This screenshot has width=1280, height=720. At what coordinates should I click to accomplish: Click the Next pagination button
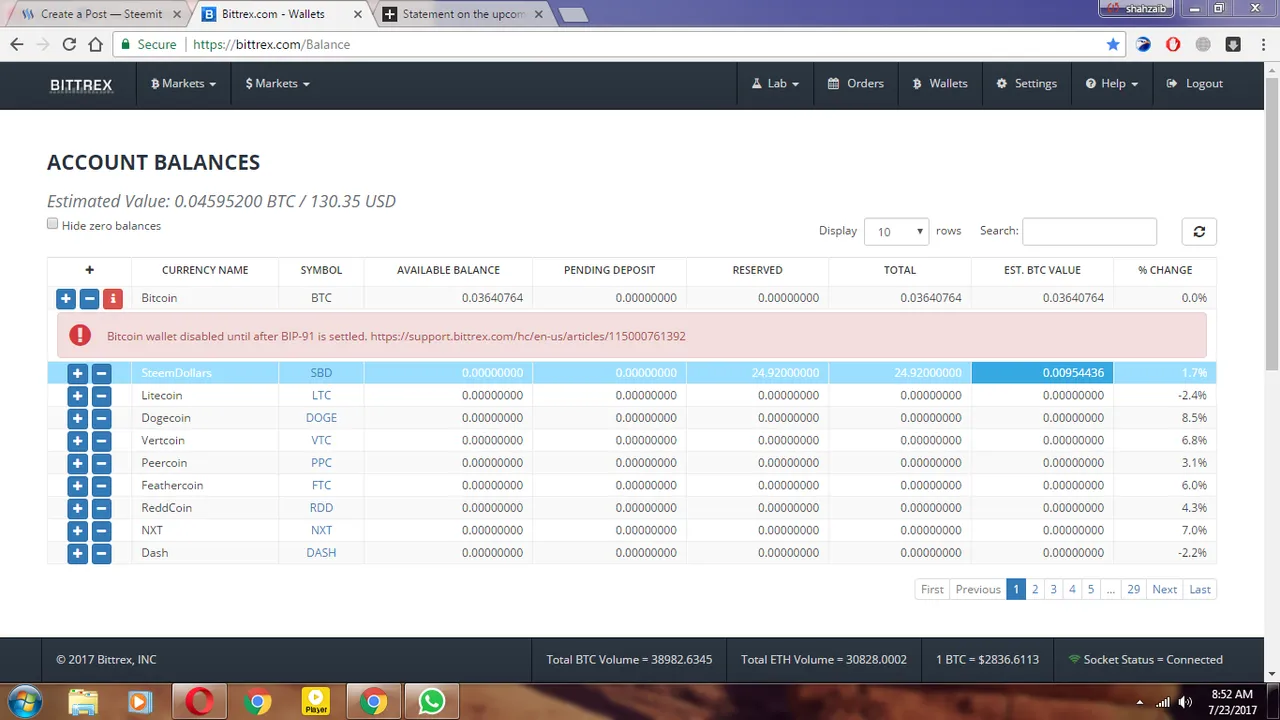point(1164,590)
